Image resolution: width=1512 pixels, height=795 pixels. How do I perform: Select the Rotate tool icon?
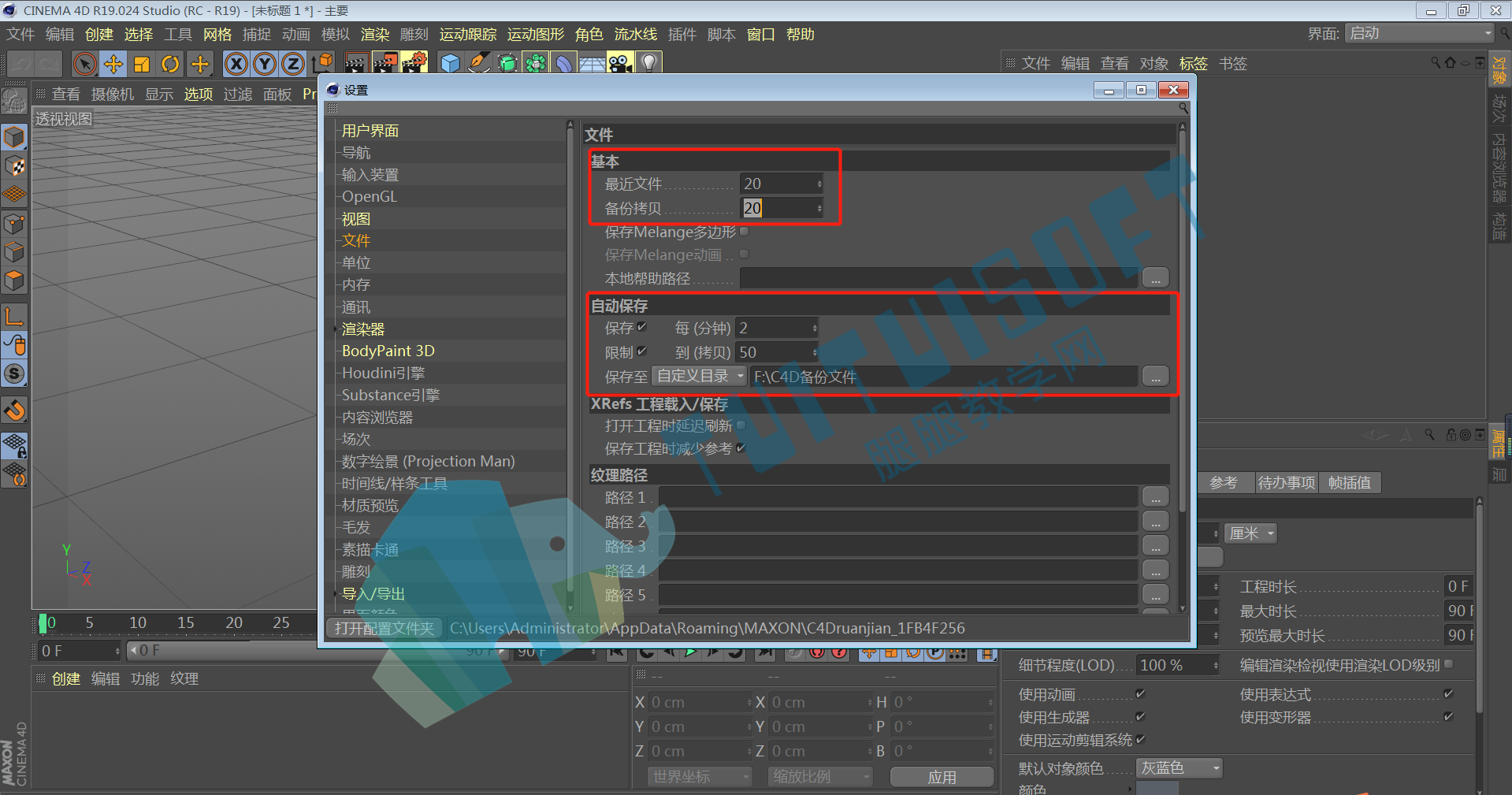[x=170, y=64]
